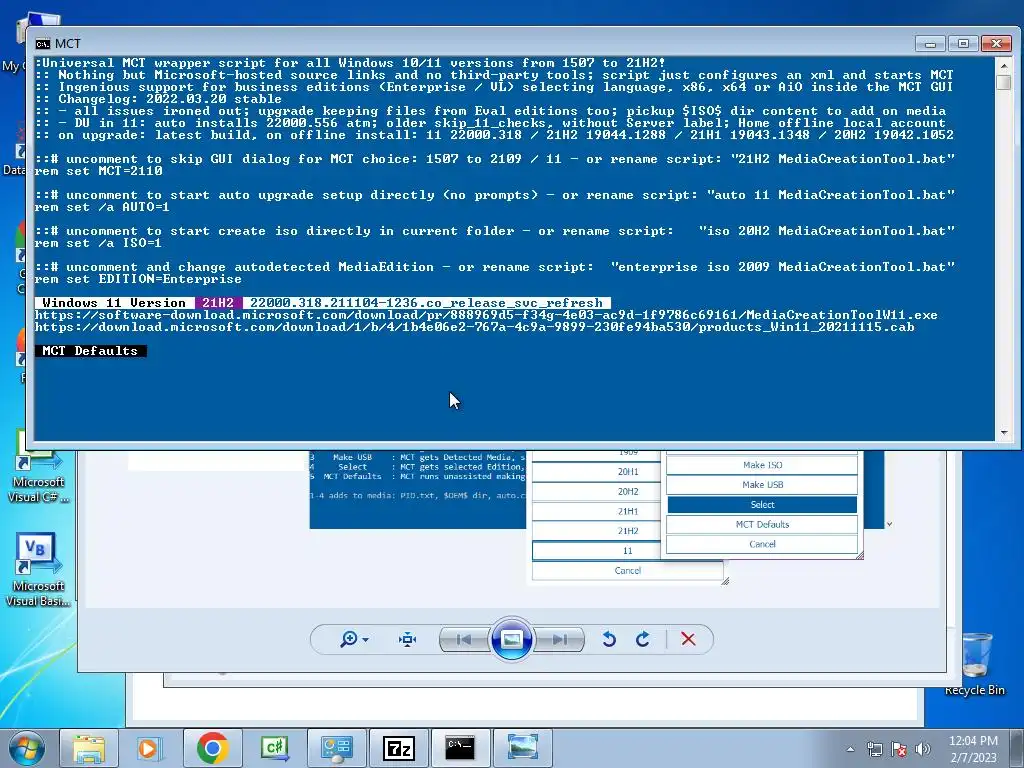The width and height of the screenshot is (1024, 768).
Task: Click the Windows 11 Version label in console
Action: point(114,303)
